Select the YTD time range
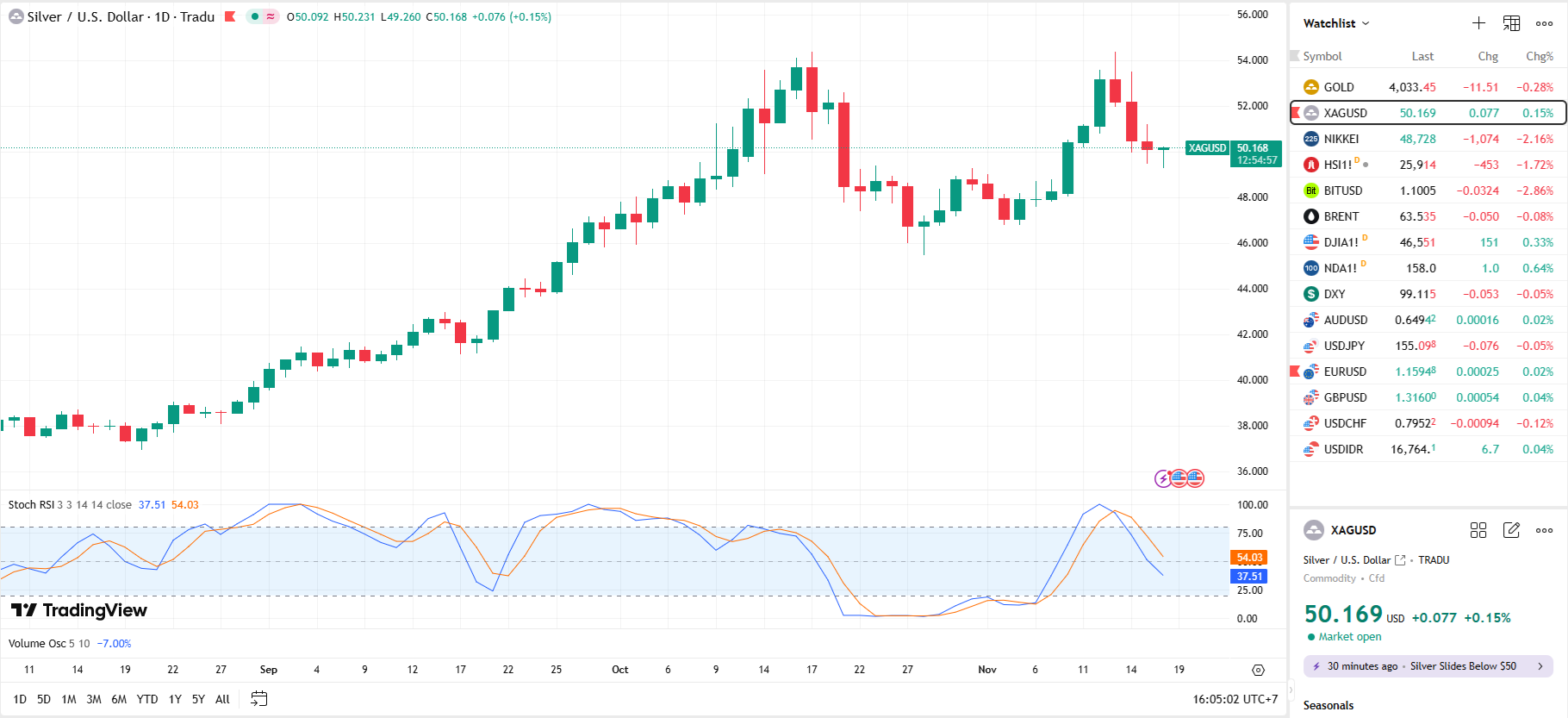1568x718 pixels. click(147, 699)
